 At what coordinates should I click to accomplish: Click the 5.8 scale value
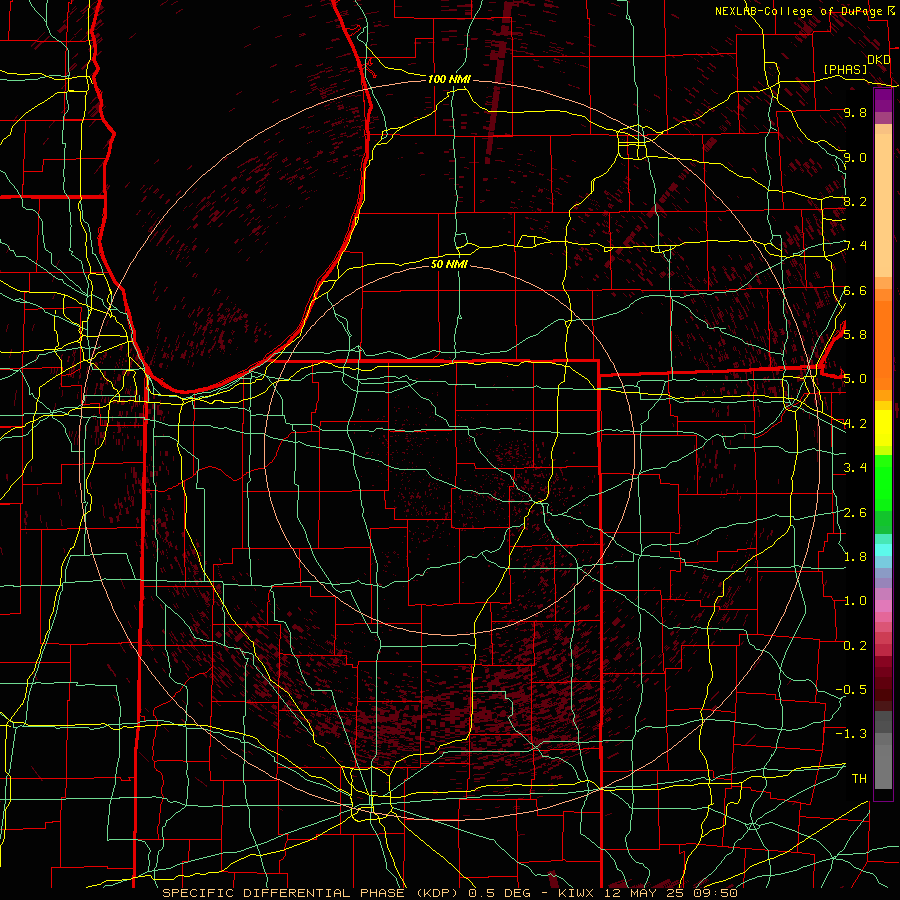tap(855, 334)
